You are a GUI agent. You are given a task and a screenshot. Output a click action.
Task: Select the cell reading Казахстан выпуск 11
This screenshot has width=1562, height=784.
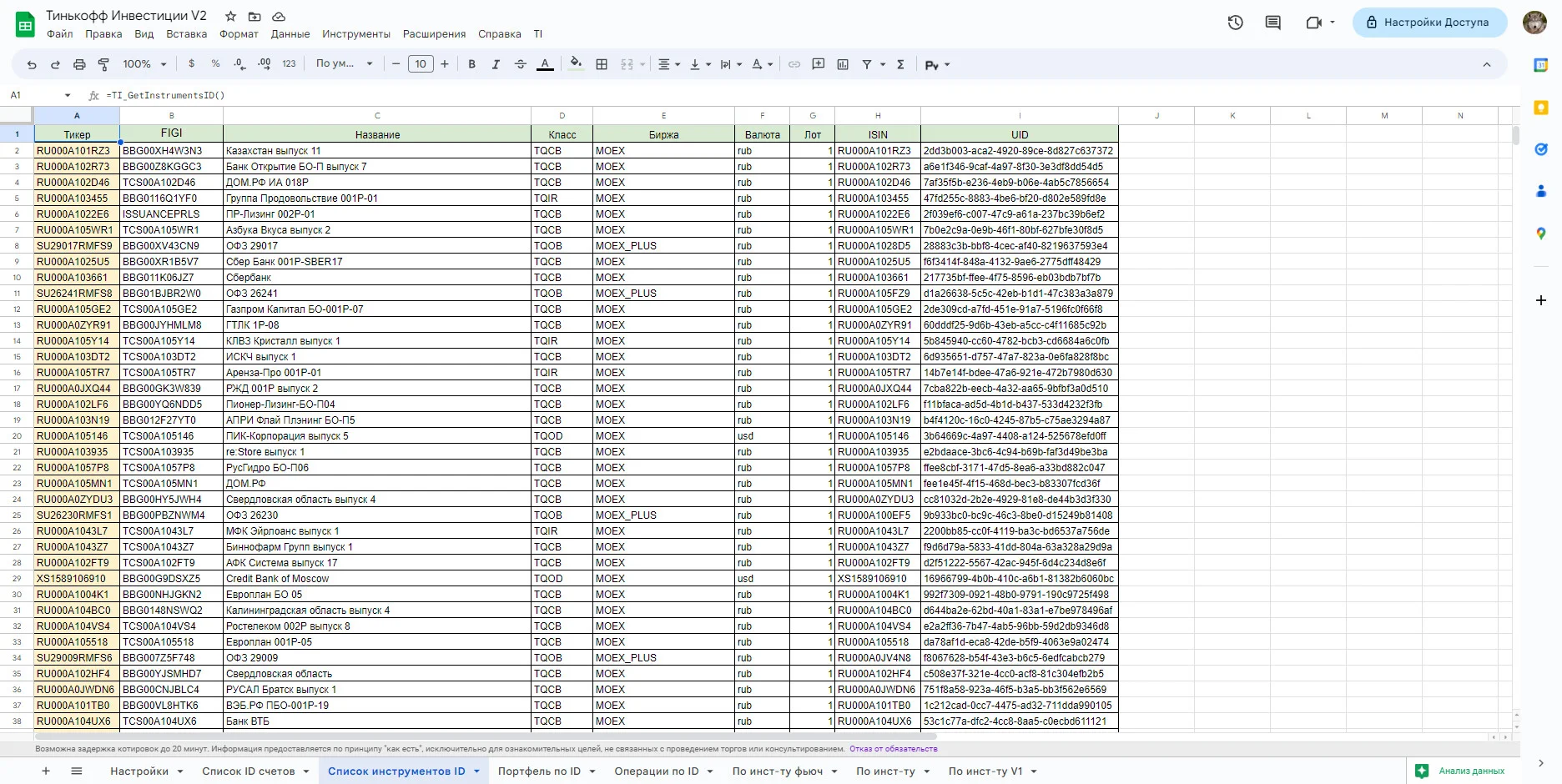click(x=377, y=151)
